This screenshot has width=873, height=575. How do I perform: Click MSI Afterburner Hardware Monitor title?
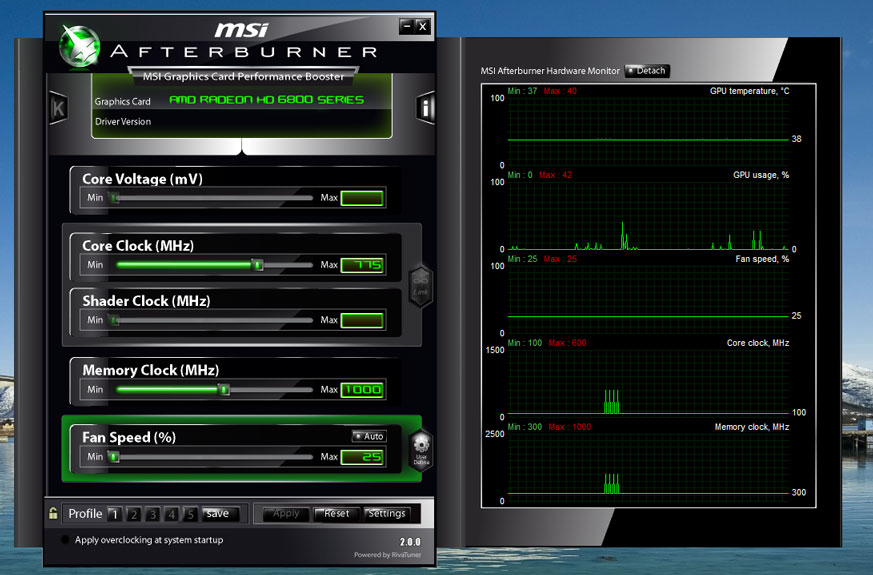pyautogui.click(x=550, y=71)
